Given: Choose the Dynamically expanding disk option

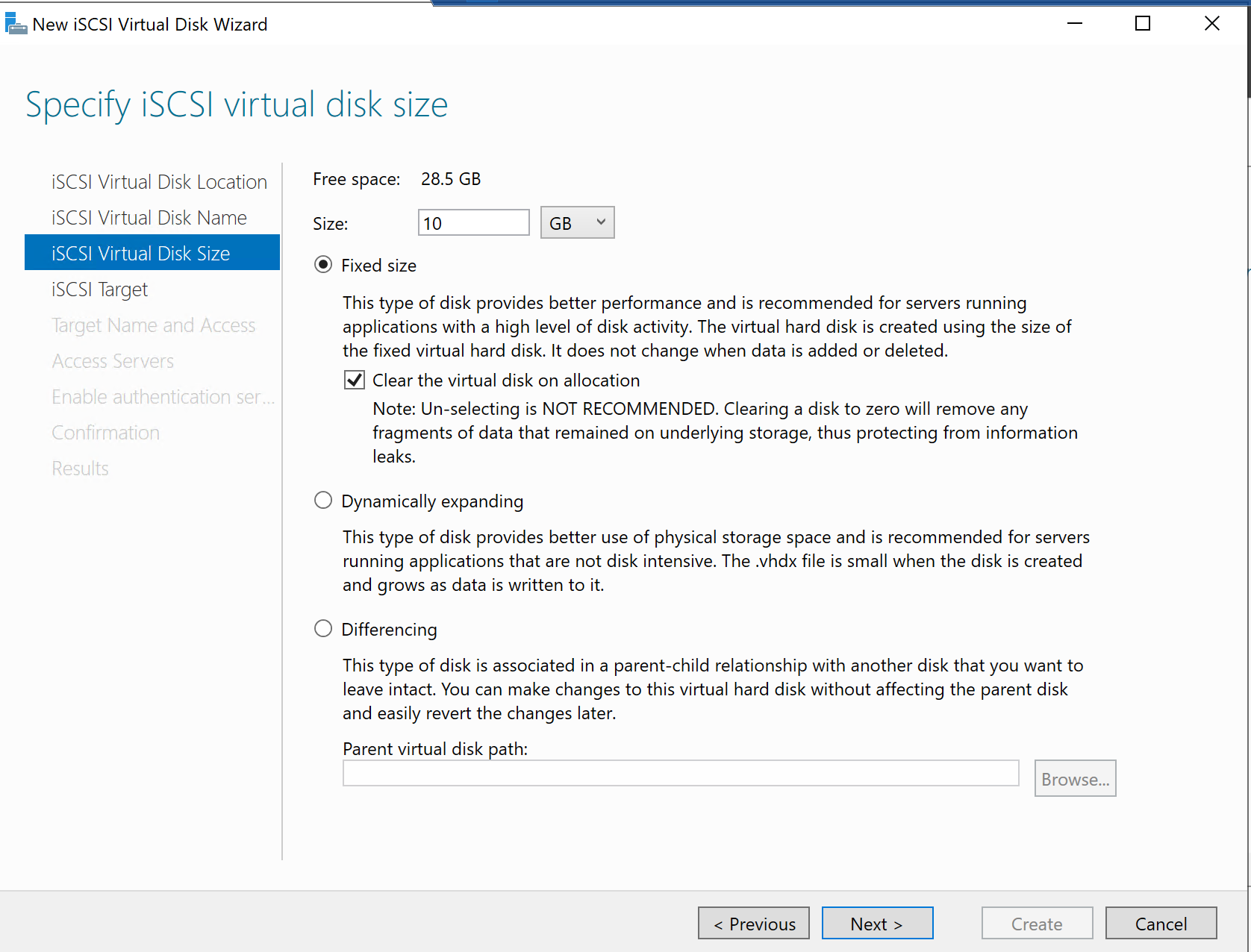Looking at the screenshot, I should (323, 501).
